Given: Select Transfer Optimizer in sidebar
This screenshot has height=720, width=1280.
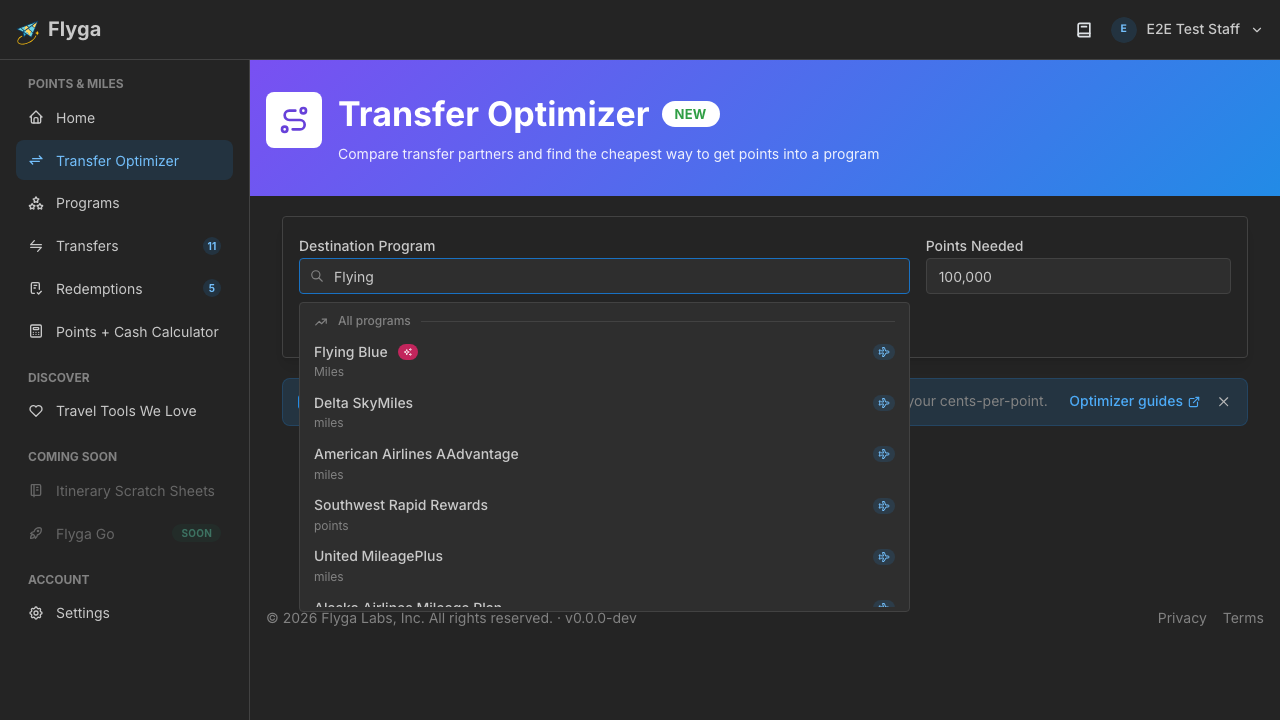Looking at the screenshot, I should (124, 160).
